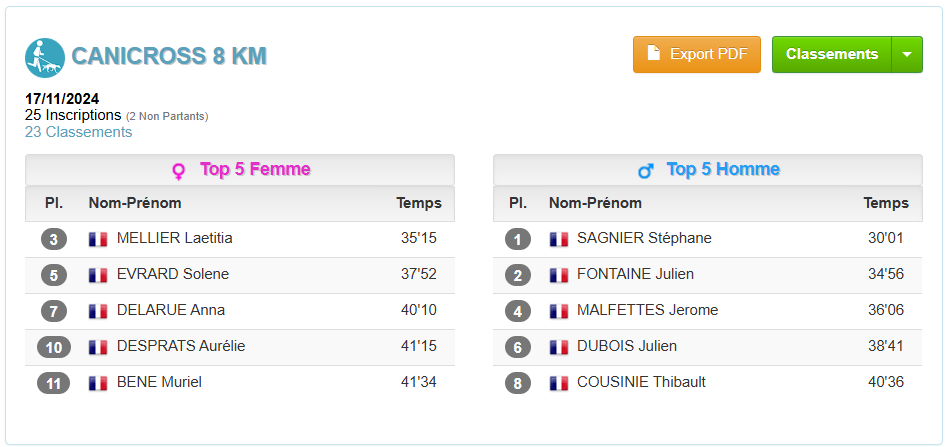
Task: Select the Top 5 Femme header
Action: click(240, 170)
